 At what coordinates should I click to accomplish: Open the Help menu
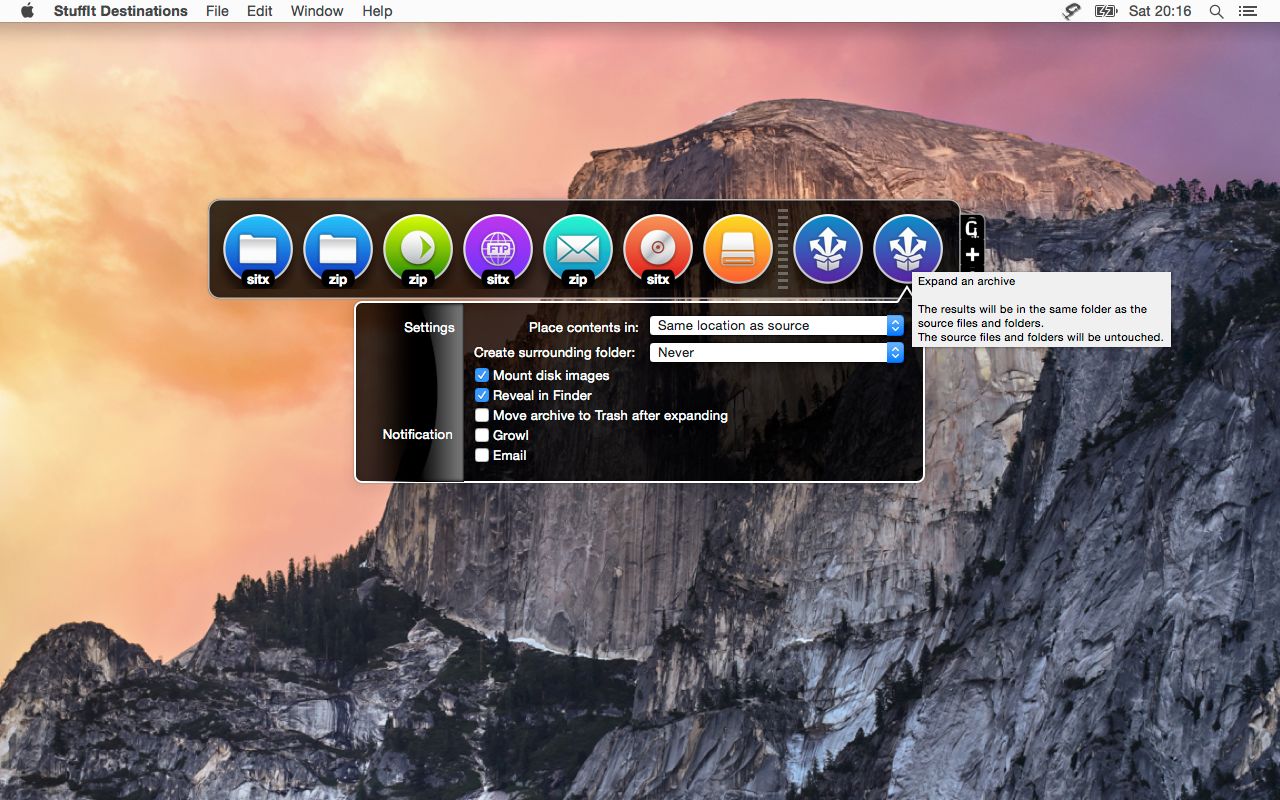click(377, 11)
